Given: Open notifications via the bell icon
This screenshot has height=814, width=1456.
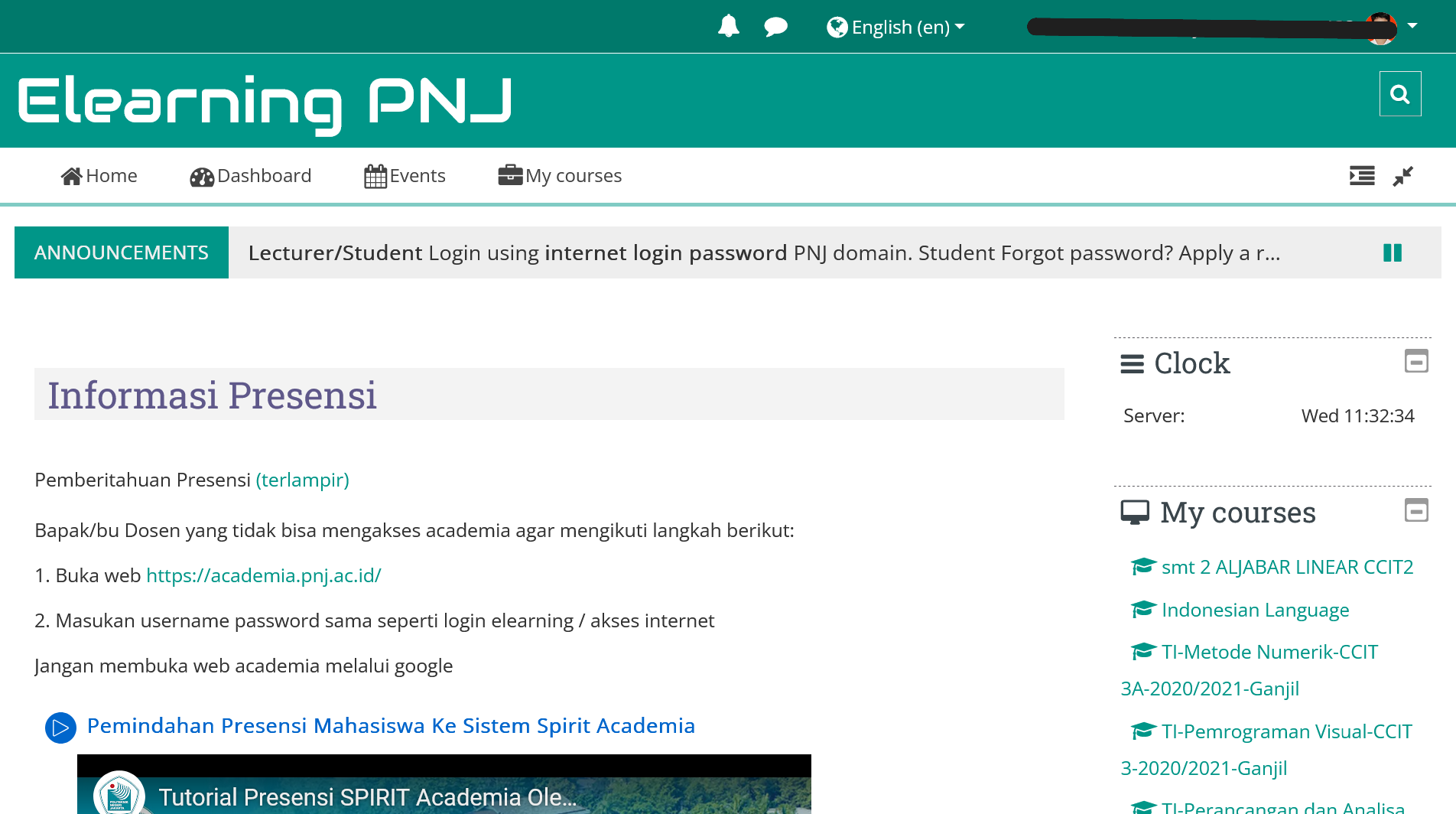Looking at the screenshot, I should pyautogui.click(x=728, y=26).
